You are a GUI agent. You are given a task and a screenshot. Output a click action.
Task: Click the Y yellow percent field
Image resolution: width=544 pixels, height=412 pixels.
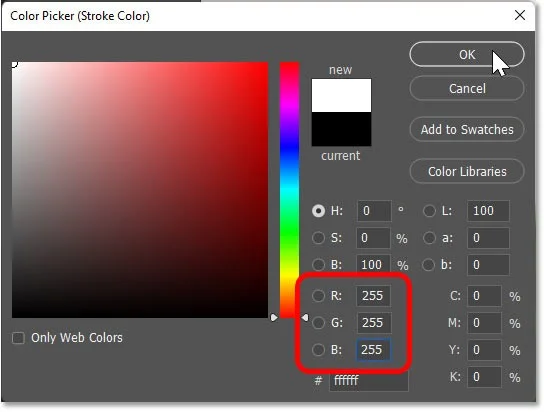pos(484,350)
